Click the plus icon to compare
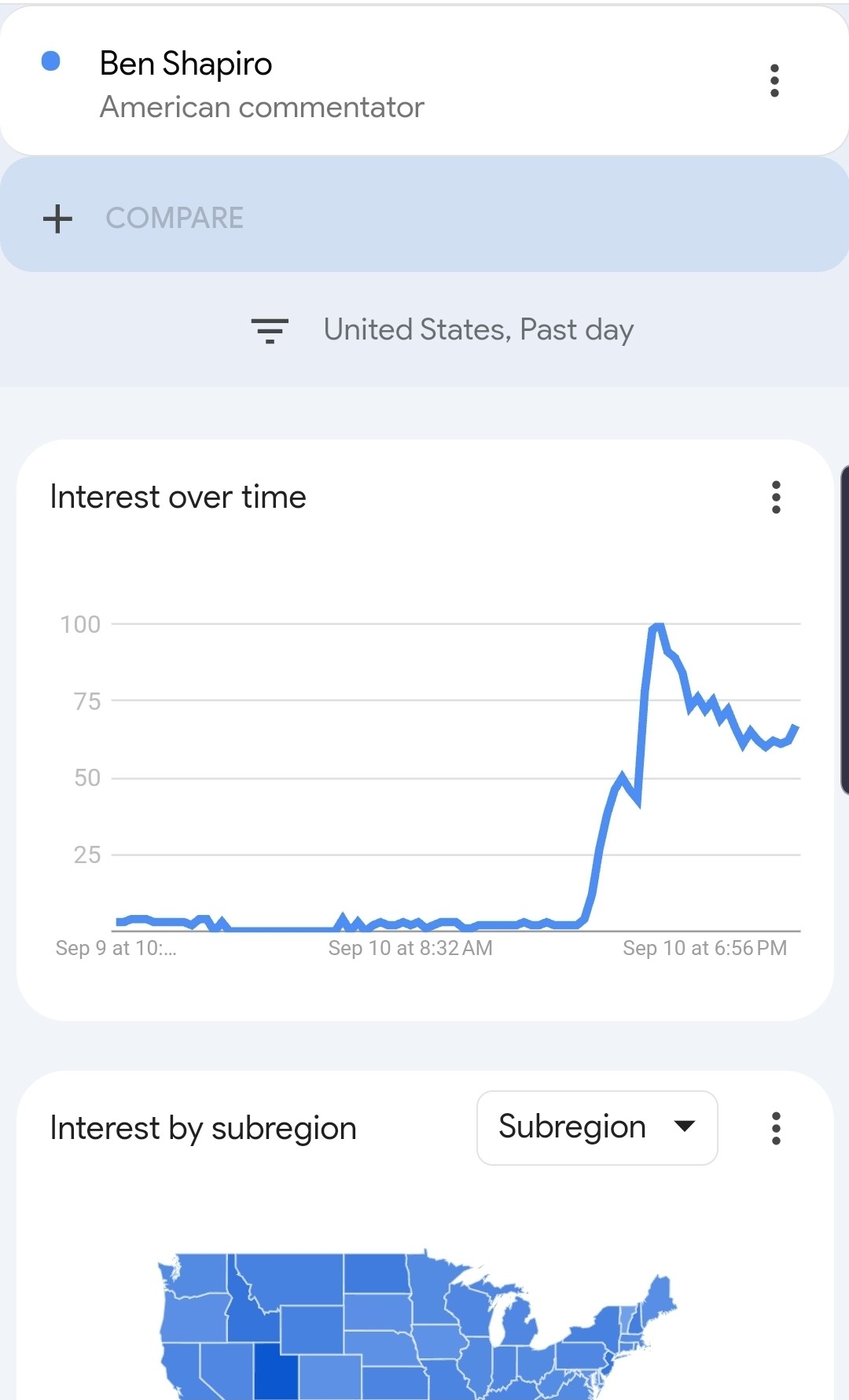This screenshot has width=849, height=1400. click(x=57, y=219)
